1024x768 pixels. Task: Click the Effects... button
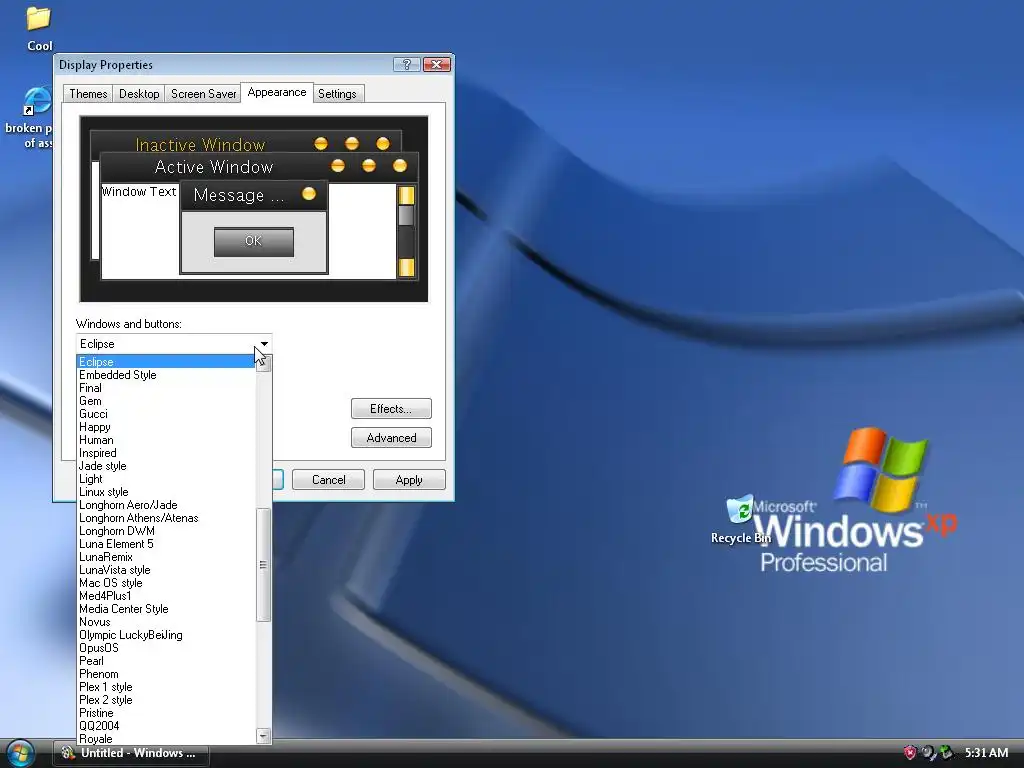tap(391, 409)
